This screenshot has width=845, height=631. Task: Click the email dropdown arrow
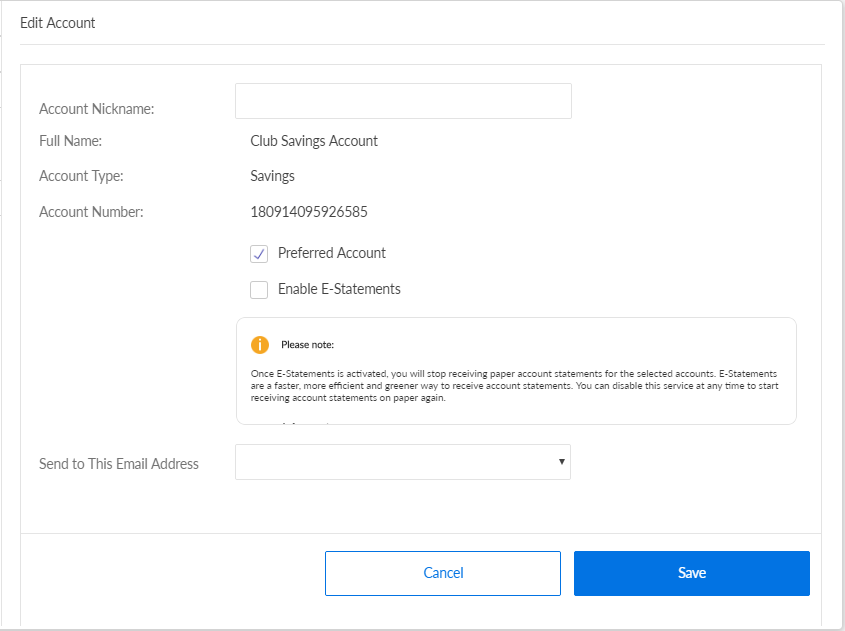coord(561,462)
